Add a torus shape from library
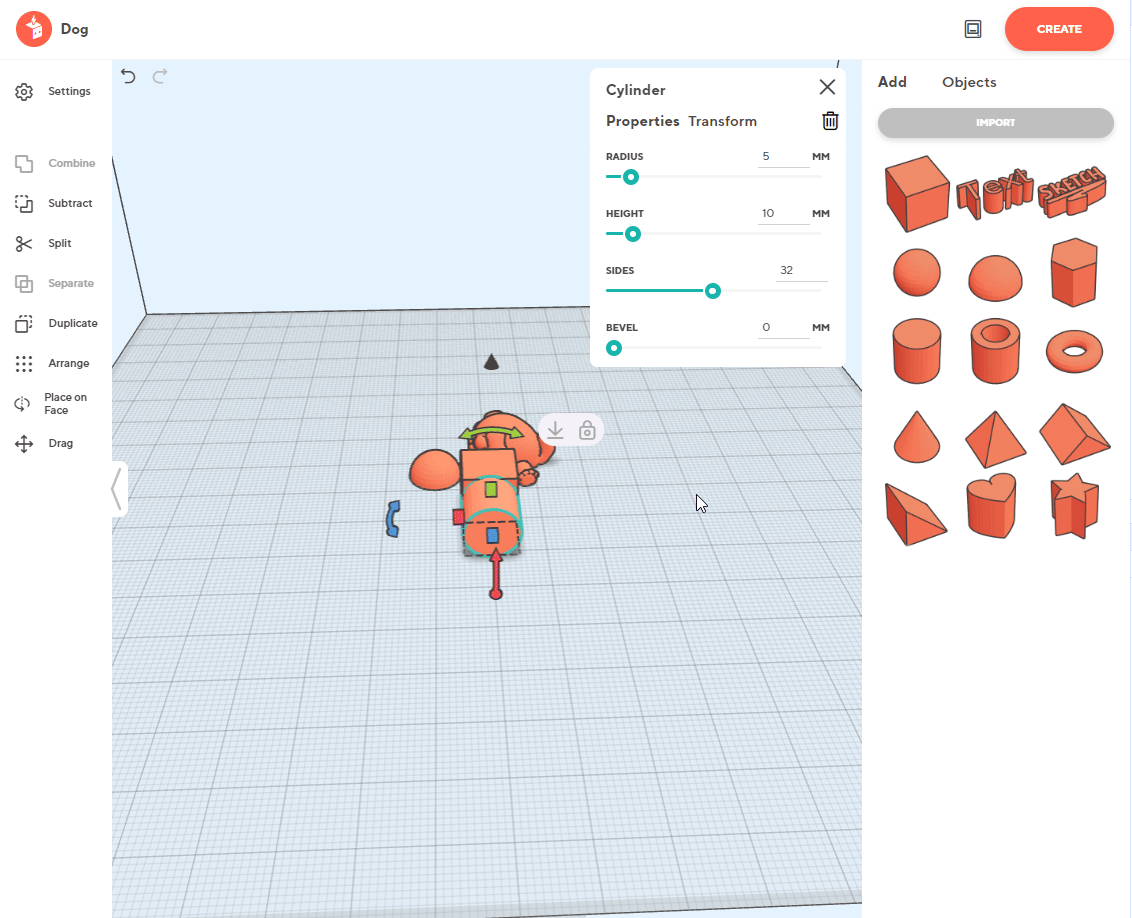Image resolution: width=1132 pixels, height=918 pixels. pyautogui.click(x=1075, y=351)
